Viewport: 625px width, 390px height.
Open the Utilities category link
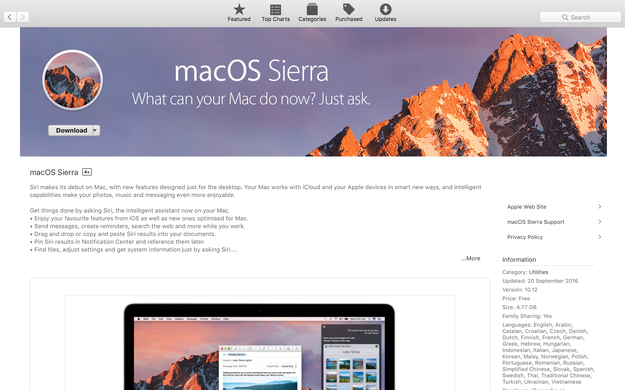(539, 272)
